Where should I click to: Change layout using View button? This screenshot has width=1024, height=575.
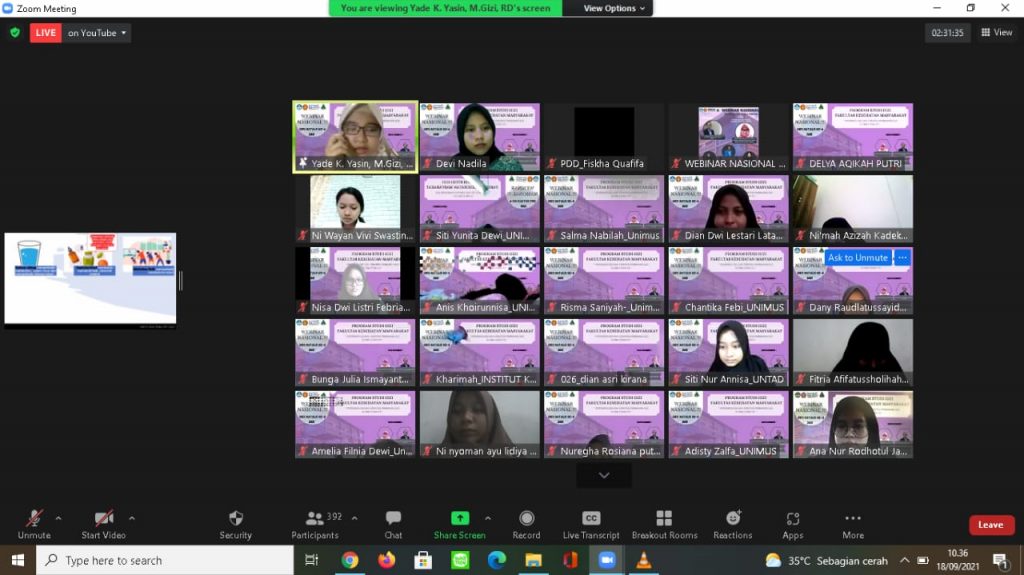click(997, 33)
